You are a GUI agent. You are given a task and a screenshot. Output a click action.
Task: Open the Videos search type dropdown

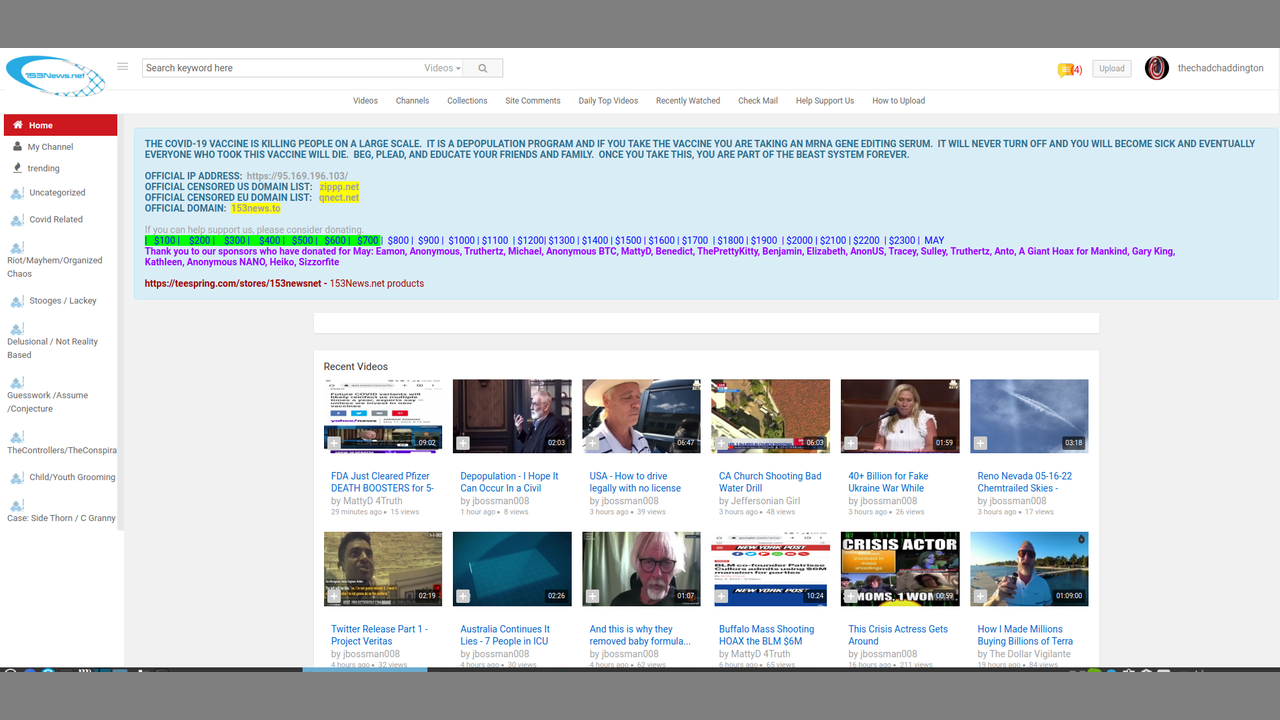click(442, 68)
